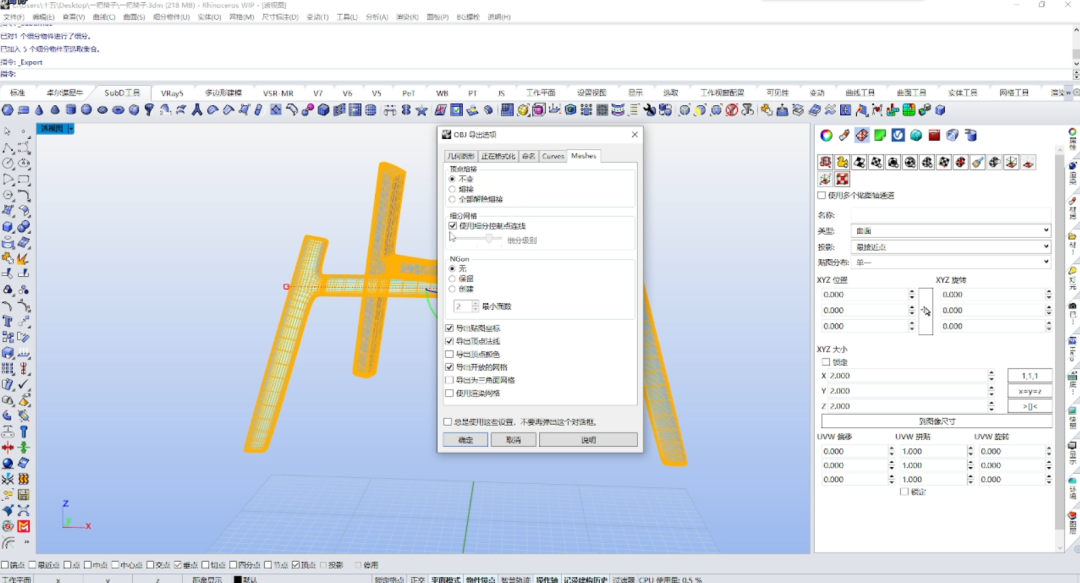The height and width of the screenshot is (583, 1080).
Task: Select NGon 创建 radio option
Action: coord(453,289)
